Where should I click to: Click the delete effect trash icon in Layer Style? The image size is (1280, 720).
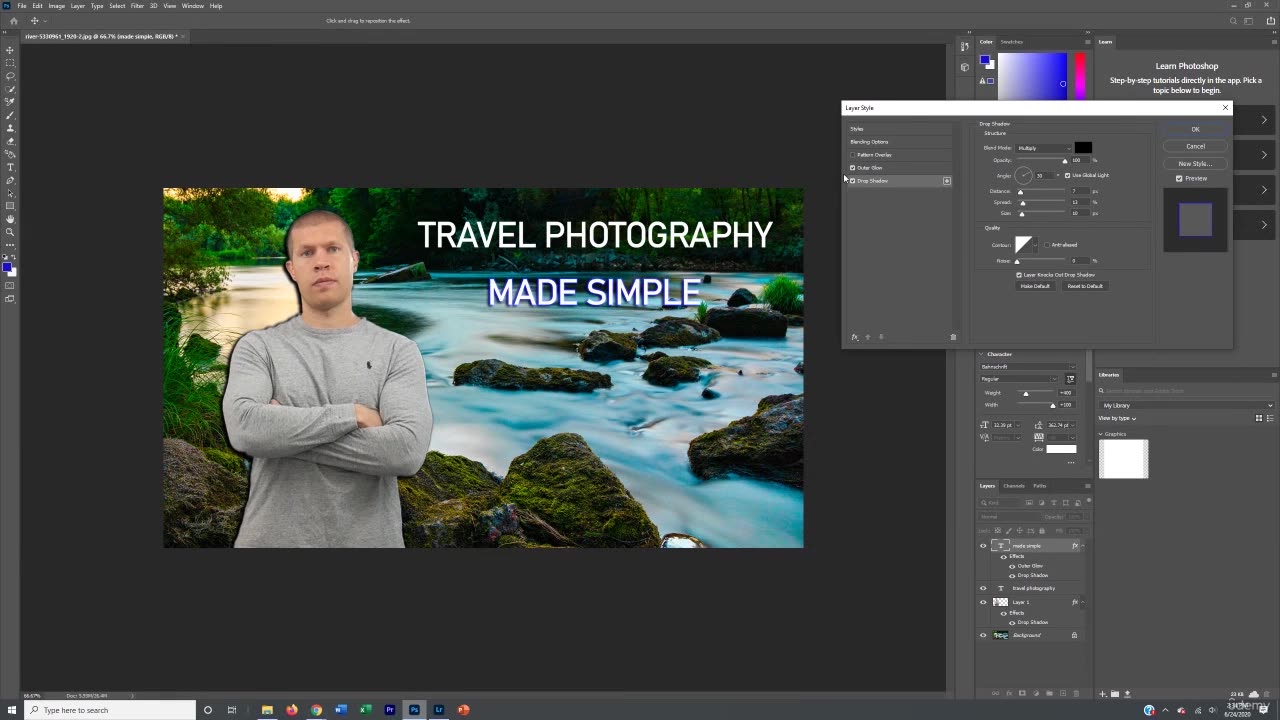pyautogui.click(x=953, y=337)
